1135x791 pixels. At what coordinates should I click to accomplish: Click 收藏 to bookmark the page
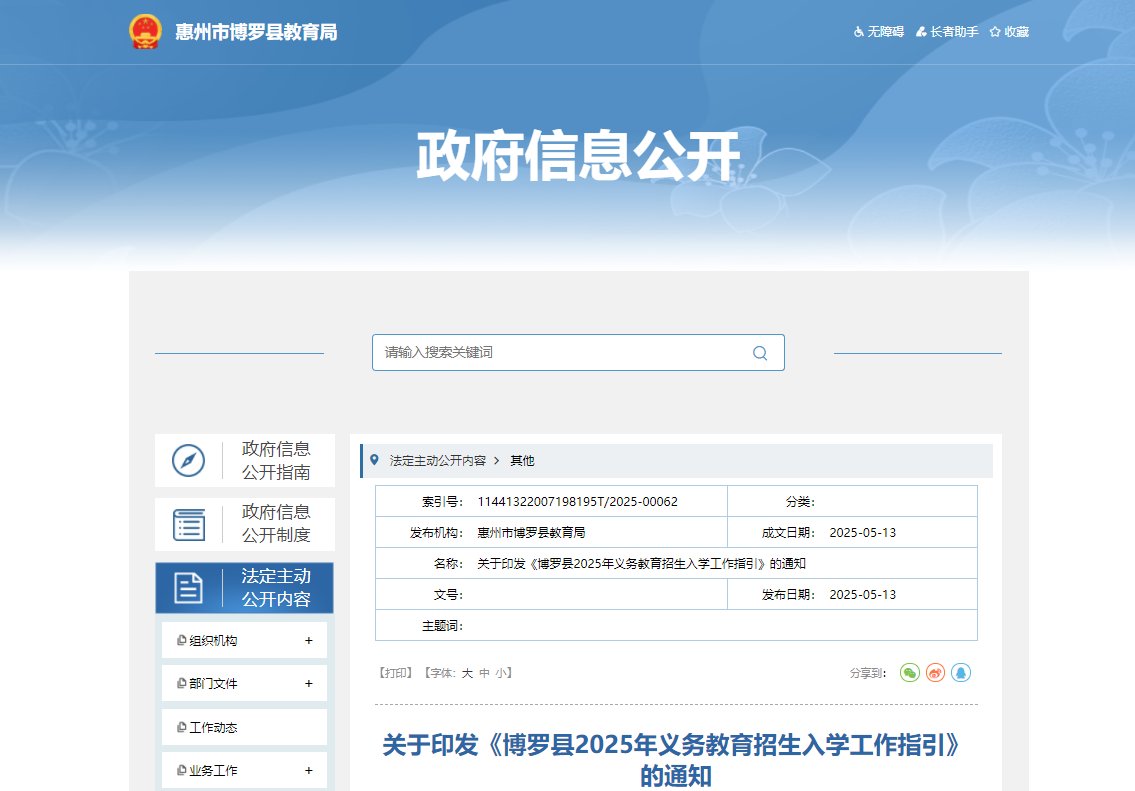click(x=1009, y=32)
